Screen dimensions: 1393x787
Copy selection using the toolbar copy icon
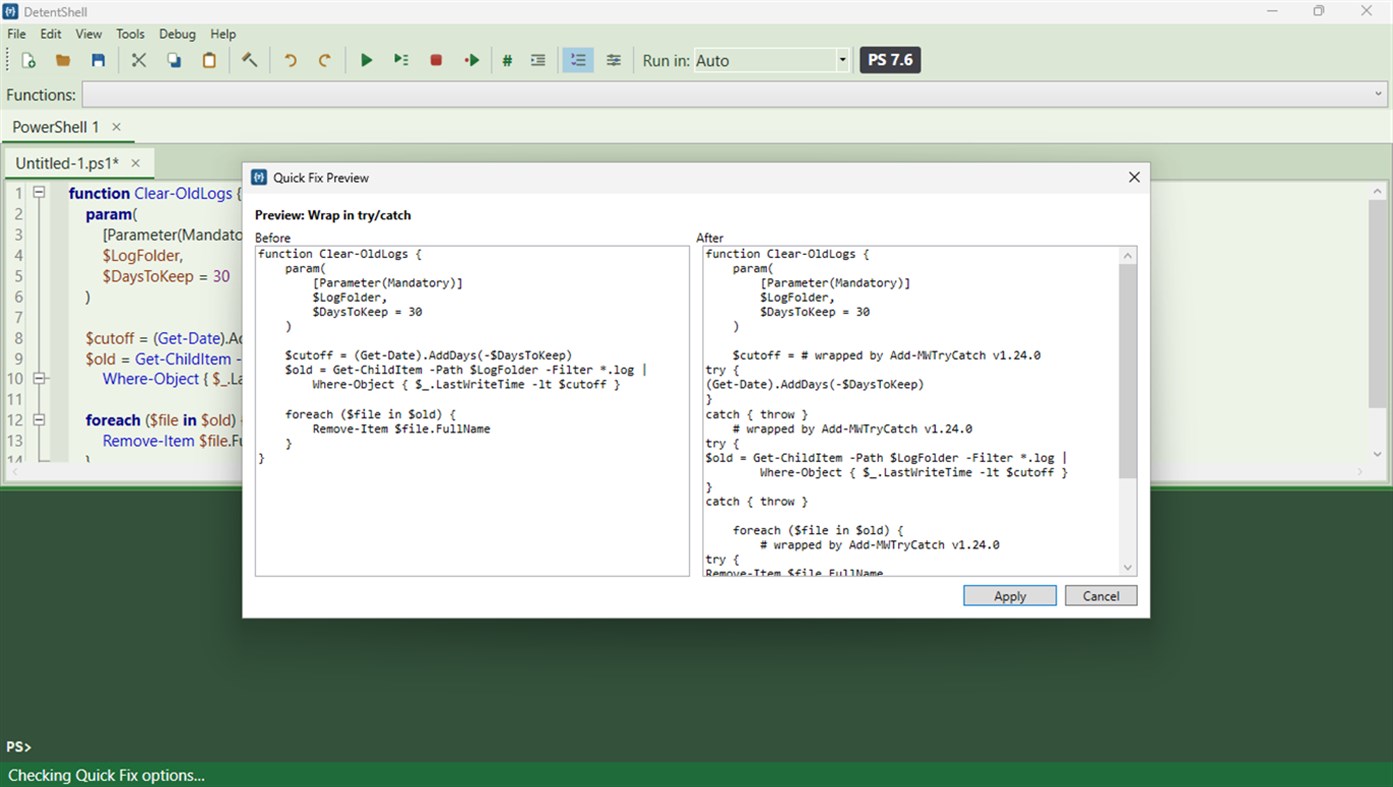coord(174,60)
